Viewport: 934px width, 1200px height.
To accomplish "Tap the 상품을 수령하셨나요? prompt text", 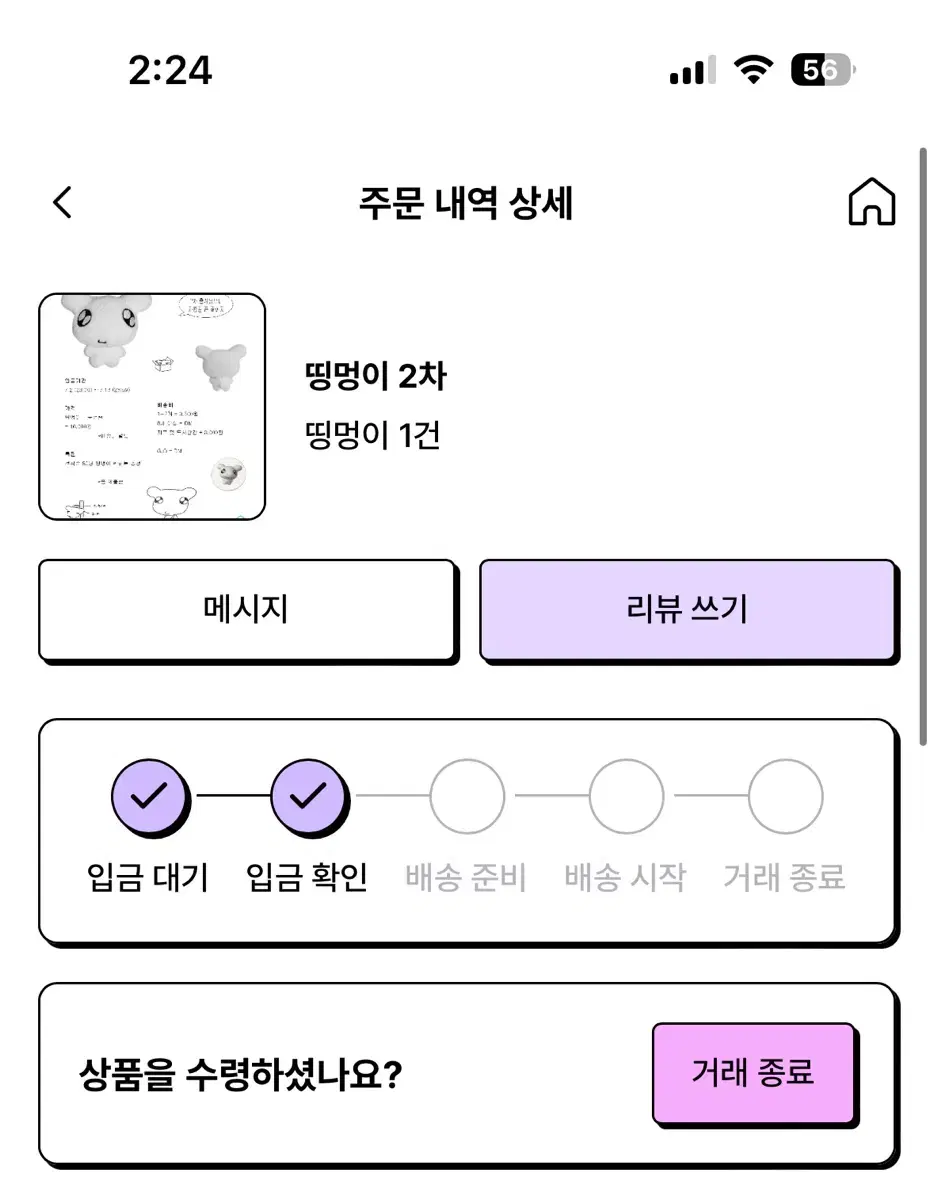I will click(240, 1075).
